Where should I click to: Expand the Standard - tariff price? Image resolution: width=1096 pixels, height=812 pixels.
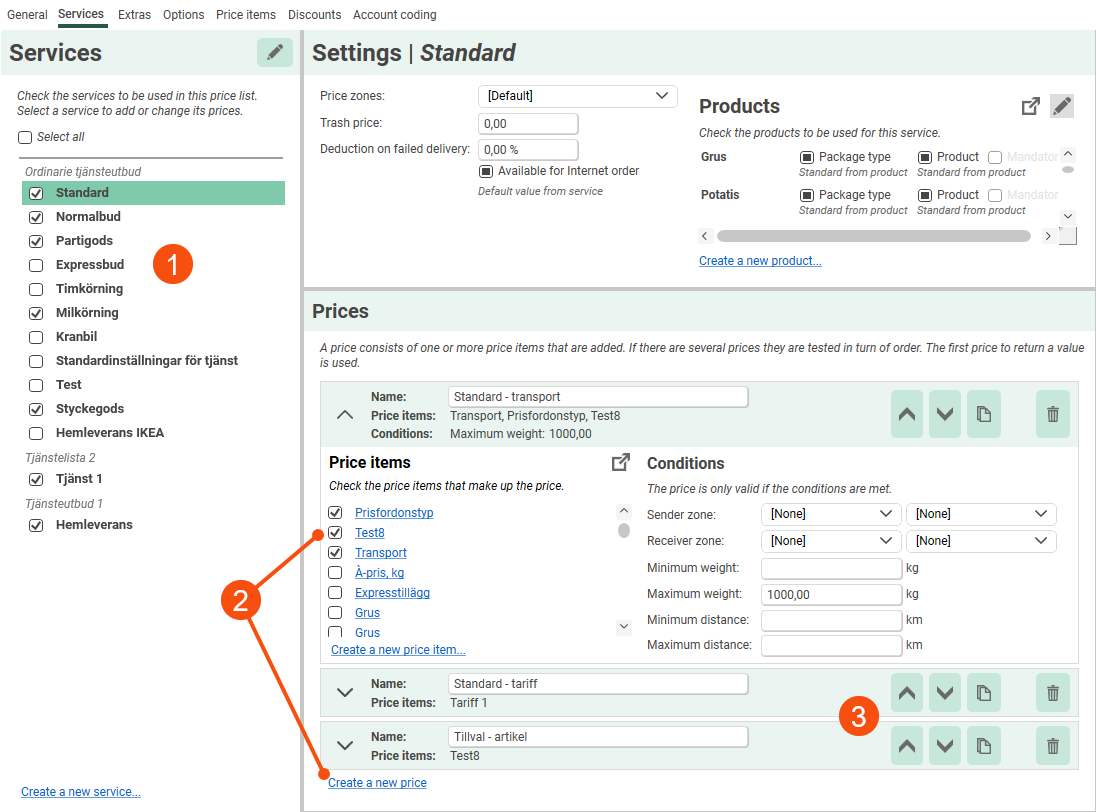coord(344,692)
